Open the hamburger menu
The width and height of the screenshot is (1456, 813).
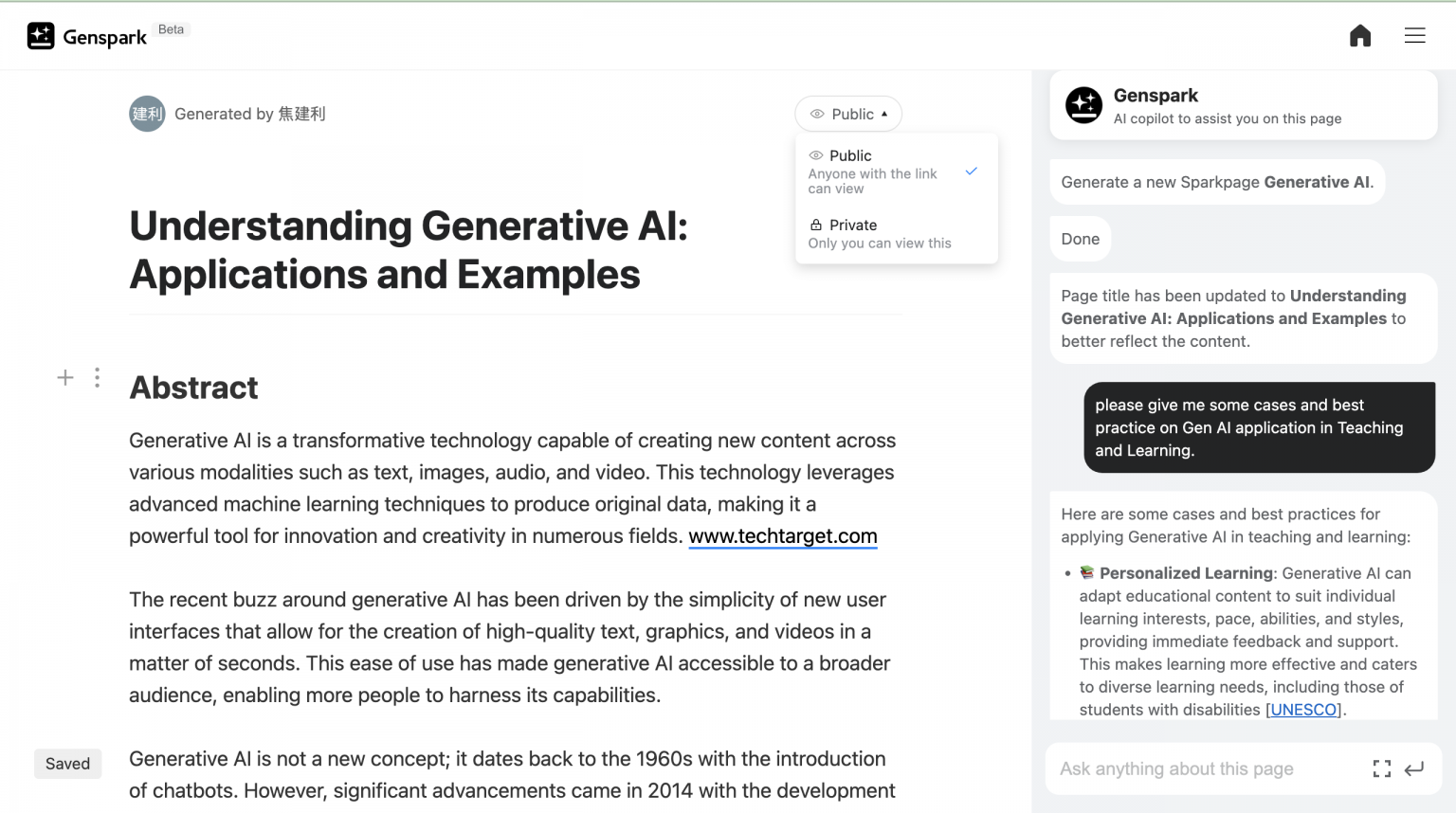1414,36
